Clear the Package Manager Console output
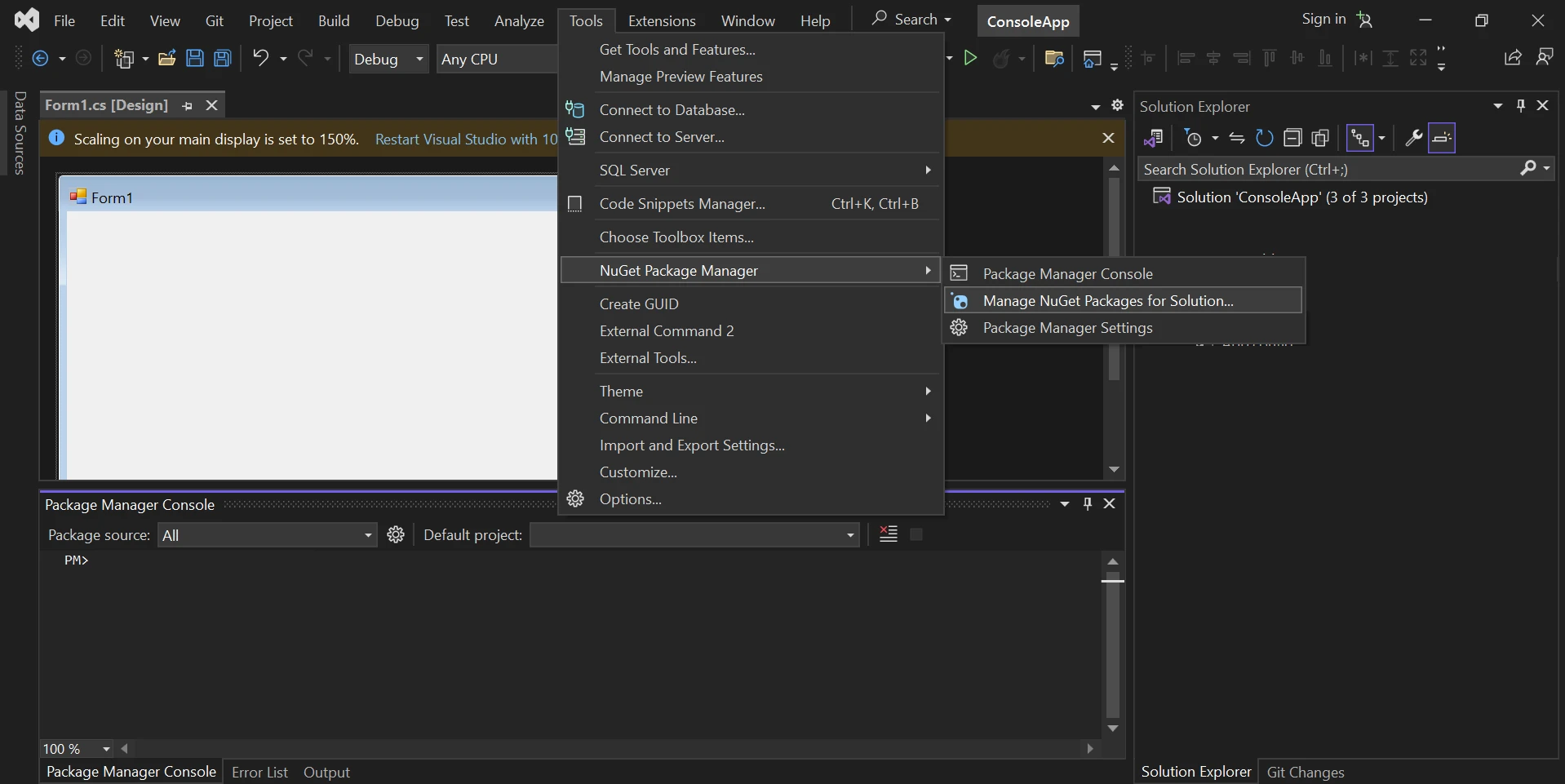 [x=889, y=534]
